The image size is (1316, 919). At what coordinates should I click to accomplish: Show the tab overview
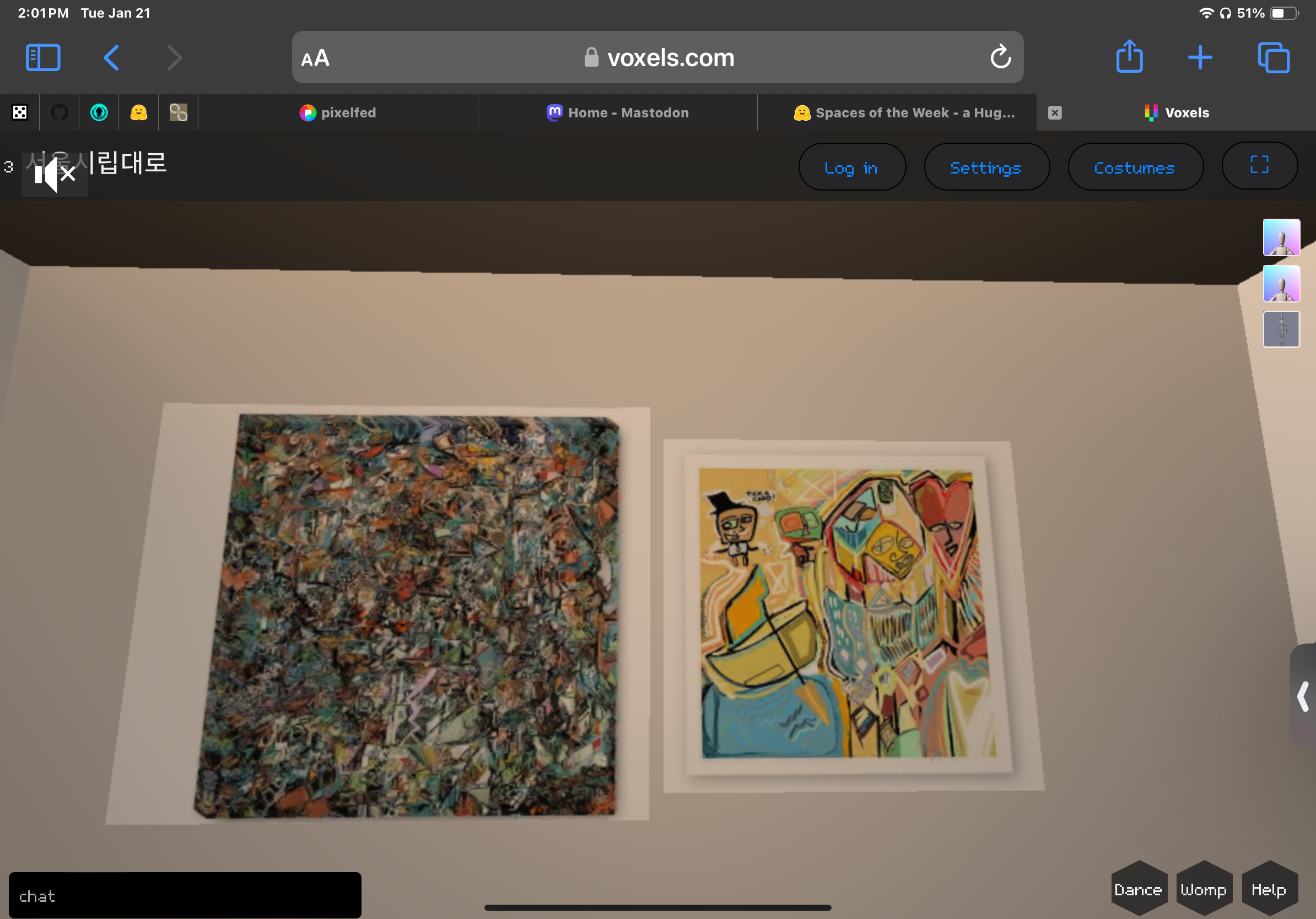coord(1274,58)
